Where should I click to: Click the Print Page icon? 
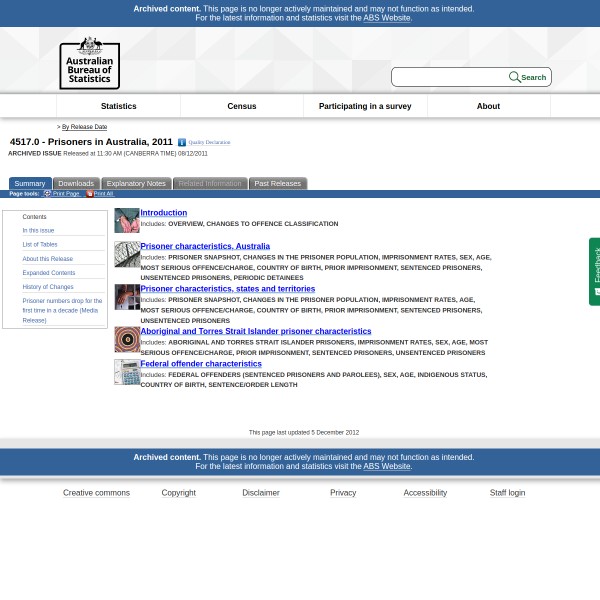coord(47,193)
